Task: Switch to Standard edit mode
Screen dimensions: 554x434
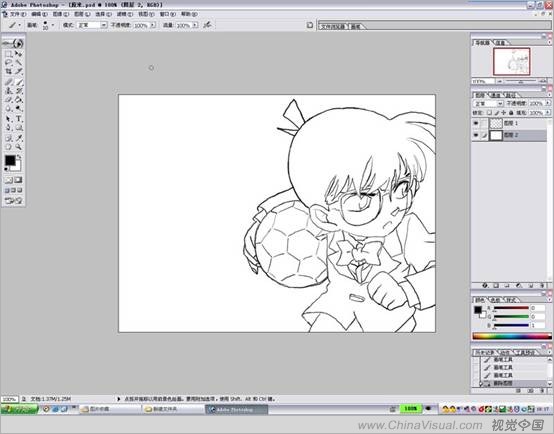Action: [8, 180]
